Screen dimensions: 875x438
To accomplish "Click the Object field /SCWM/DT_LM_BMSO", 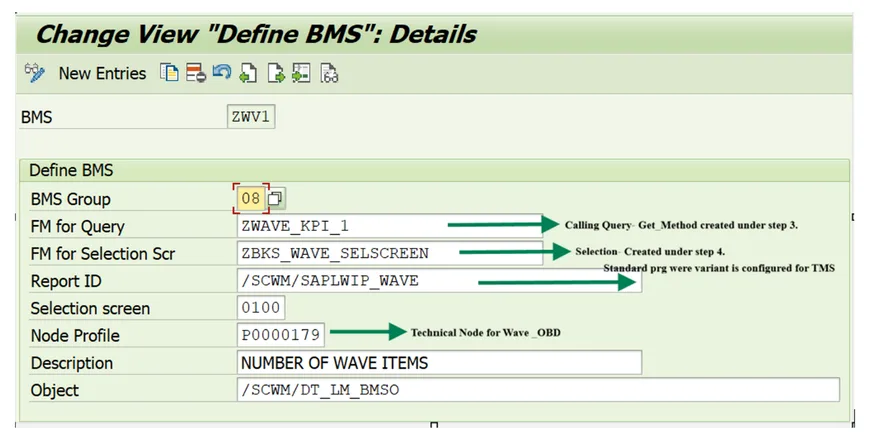I will click(x=538, y=389).
